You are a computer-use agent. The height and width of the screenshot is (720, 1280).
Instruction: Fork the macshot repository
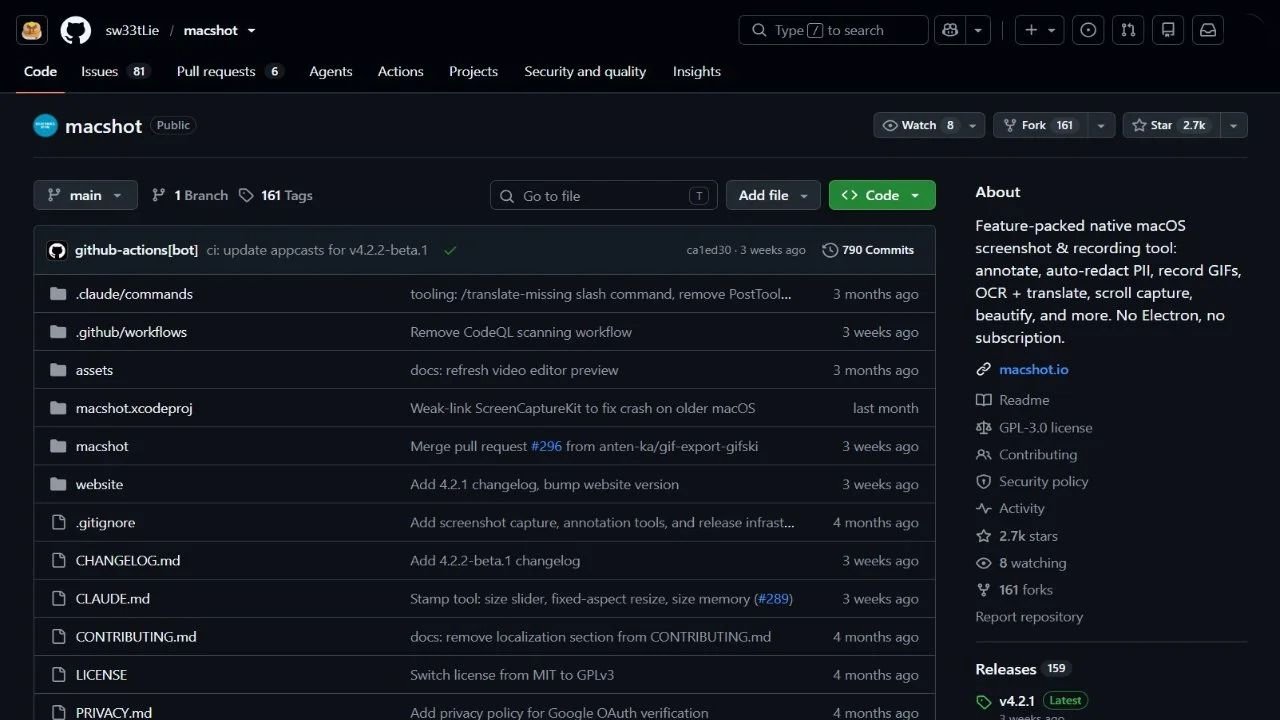(1041, 125)
